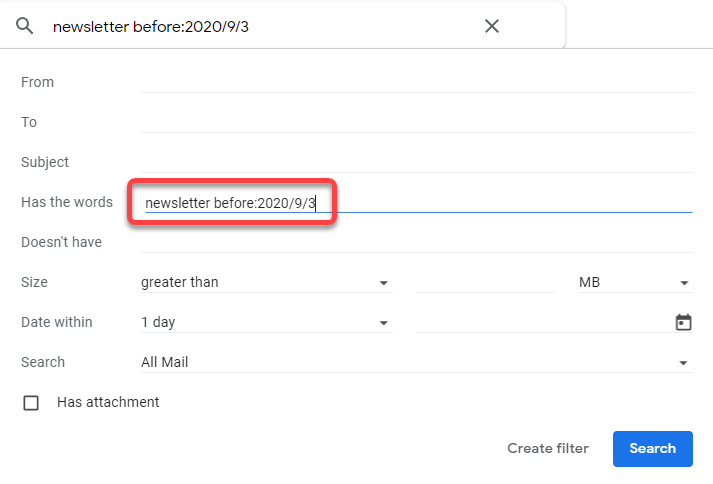The width and height of the screenshot is (713, 484).
Task: Click the top search query box
Action: point(260,26)
